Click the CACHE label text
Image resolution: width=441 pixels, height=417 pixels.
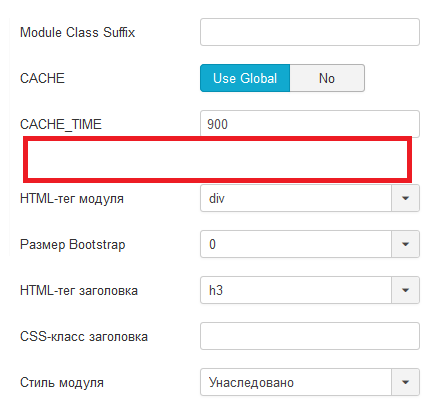pos(42,78)
